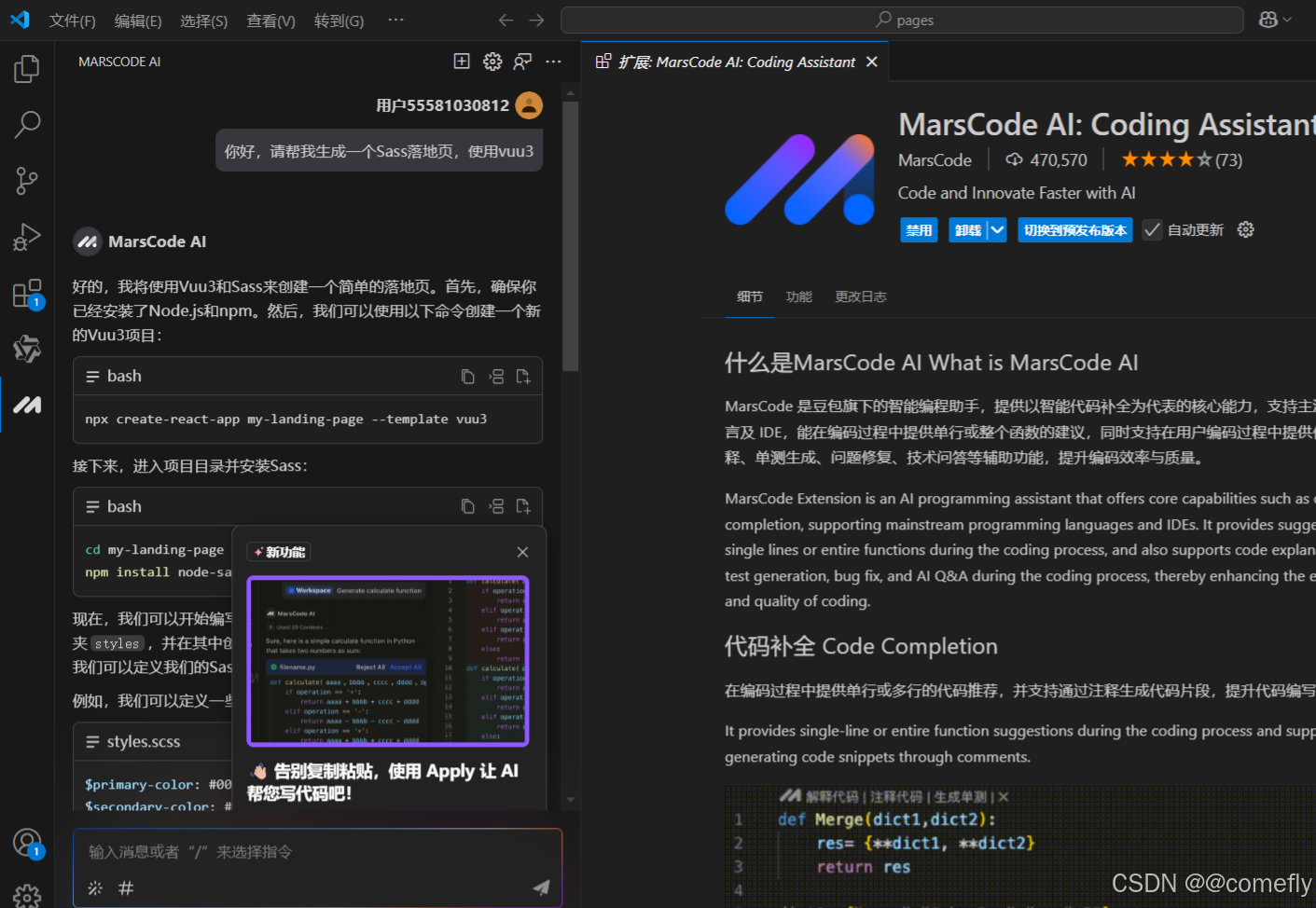Open the Manage gear in activity bar
Image resolution: width=1316 pixels, height=908 pixels.
(x=27, y=896)
